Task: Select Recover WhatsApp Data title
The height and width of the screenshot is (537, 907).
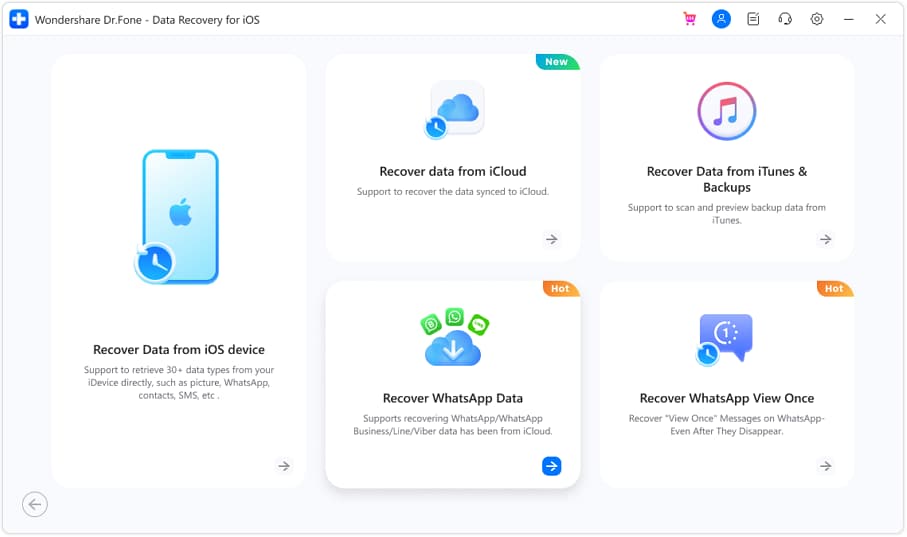Action: click(x=453, y=398)
